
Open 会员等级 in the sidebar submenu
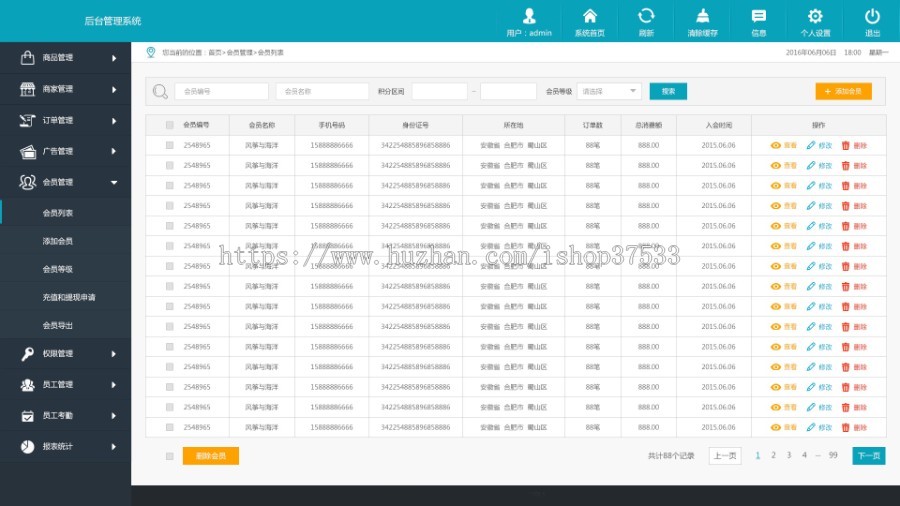[57, 269]
